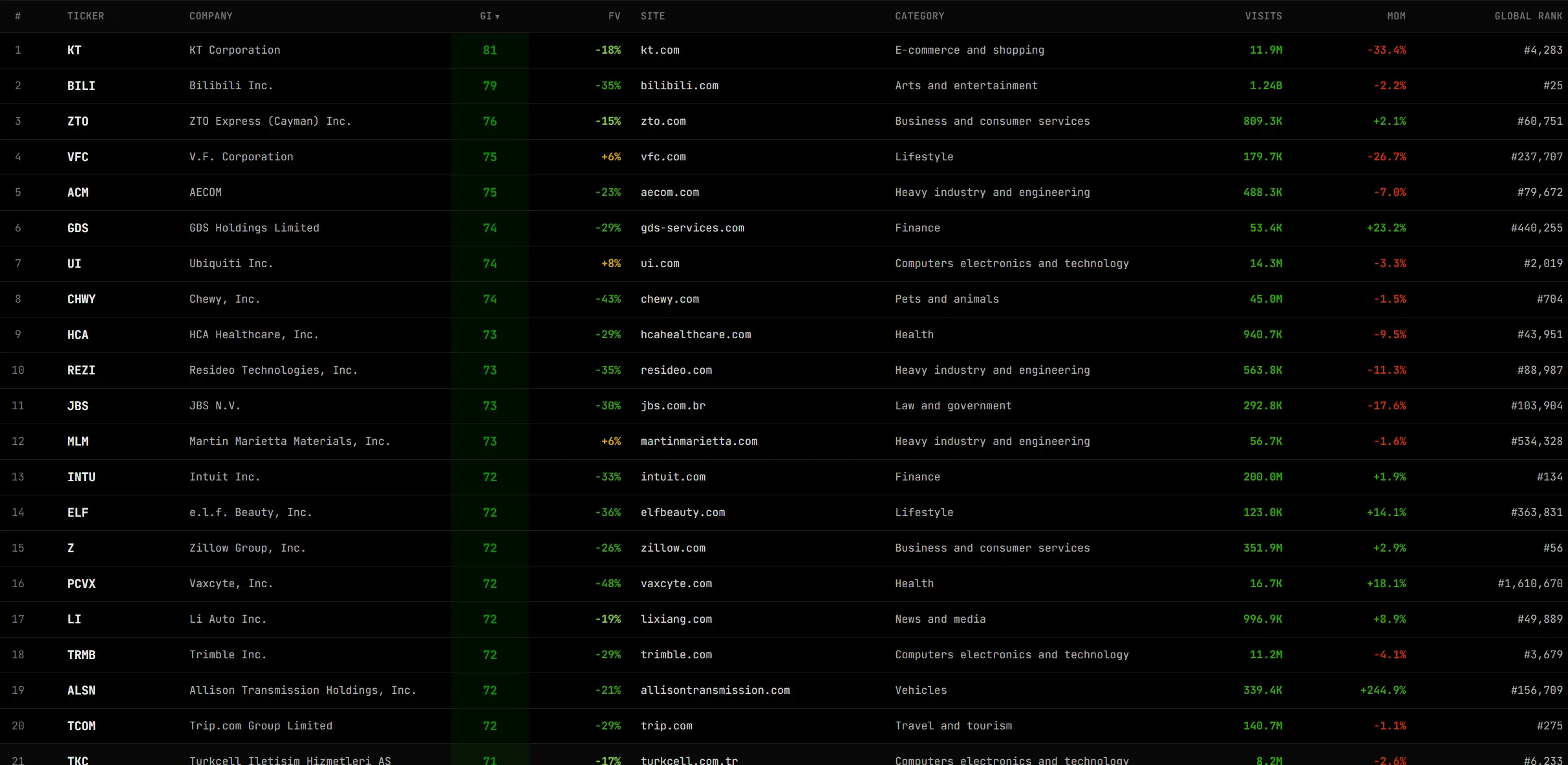Click company name e.l.f. Beauty, Inc.
The width and height of the screenshot is (1568, 765).
pyautogui.click(x=251, y=513)
